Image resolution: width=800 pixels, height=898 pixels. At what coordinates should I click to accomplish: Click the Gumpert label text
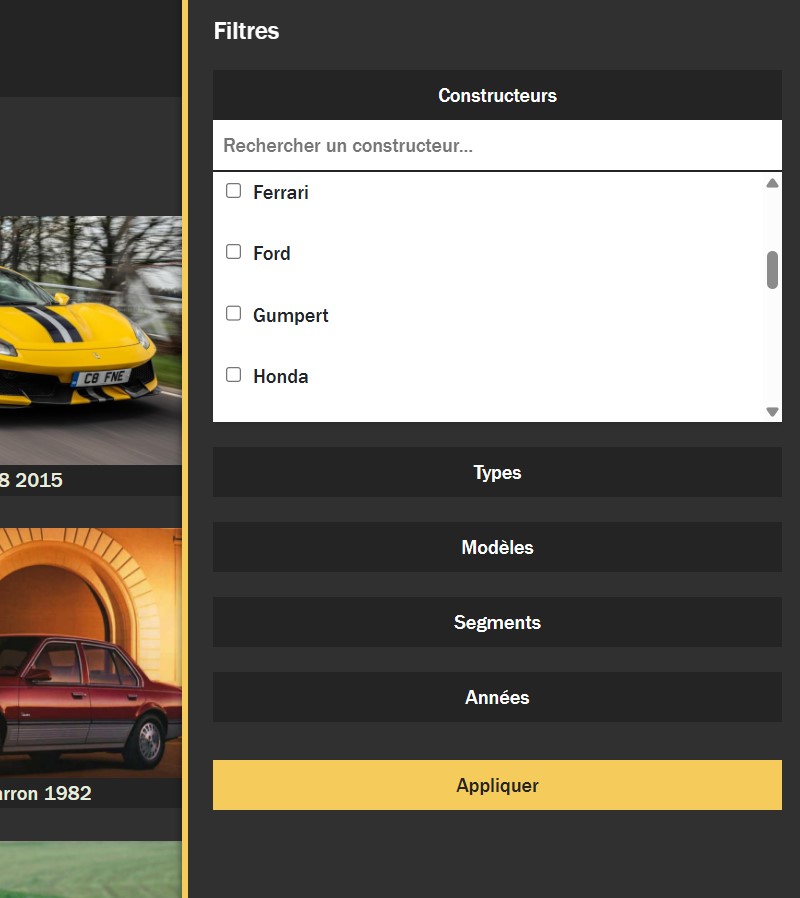[290, 316]
